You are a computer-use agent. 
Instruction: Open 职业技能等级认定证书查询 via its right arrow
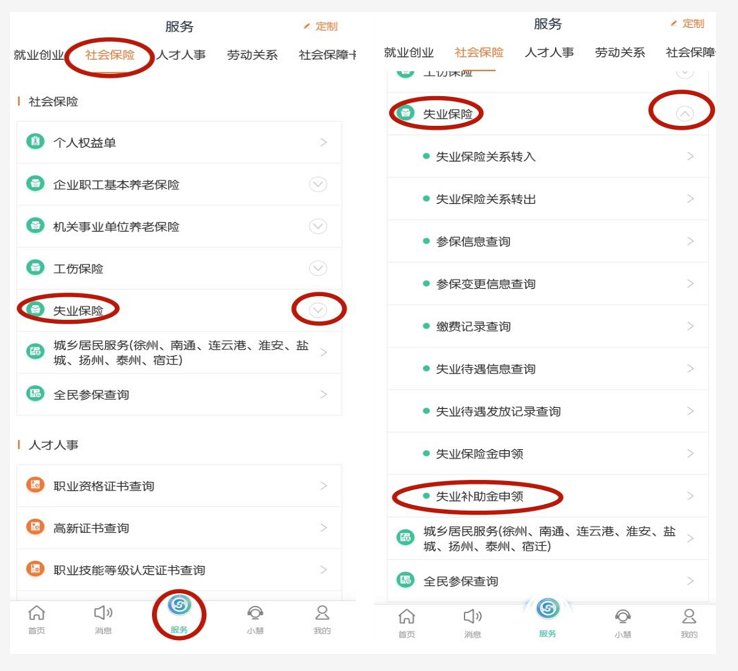tap(323, 569)
